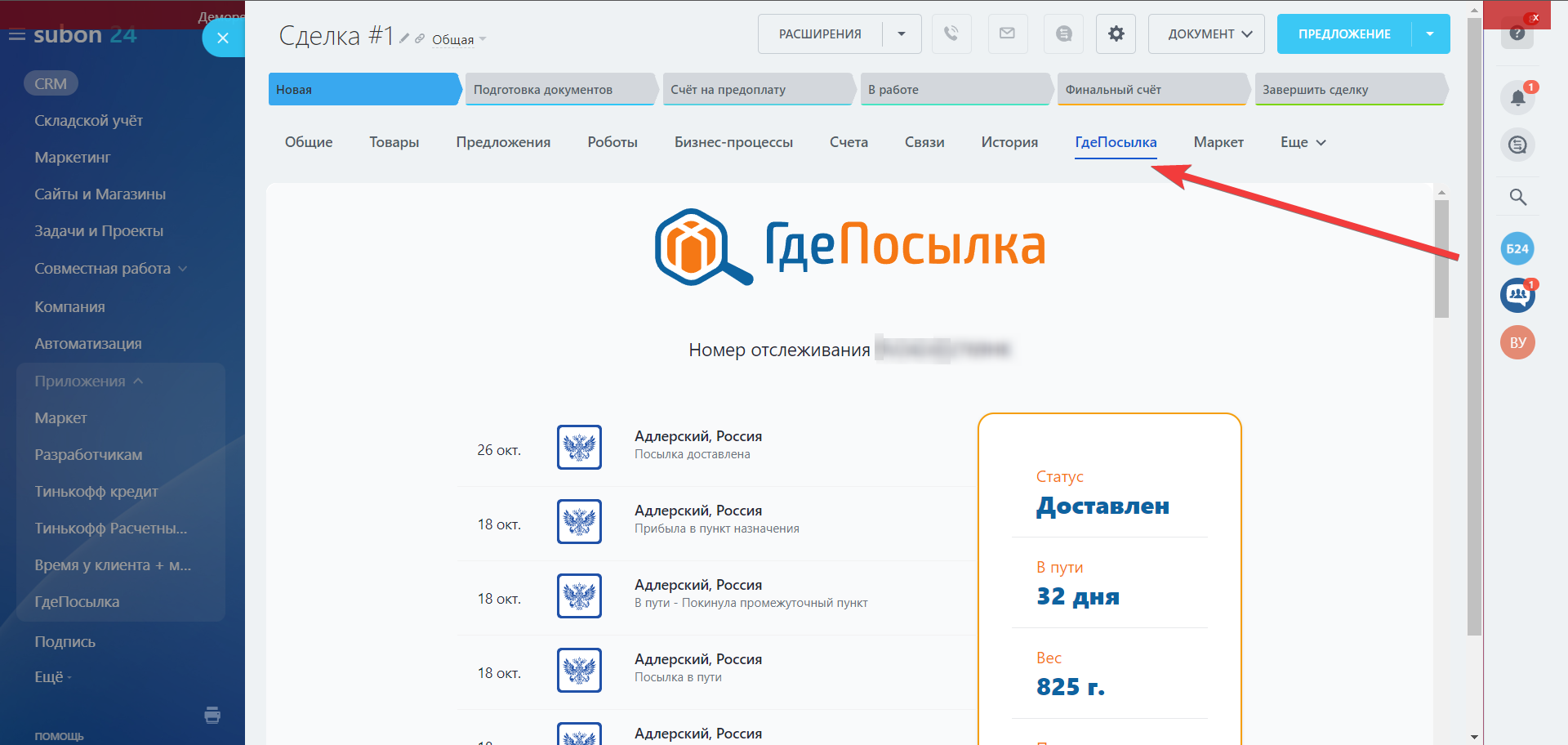Open the ПОМОЩЬ link
The image size is (1568, 745).
59,736
